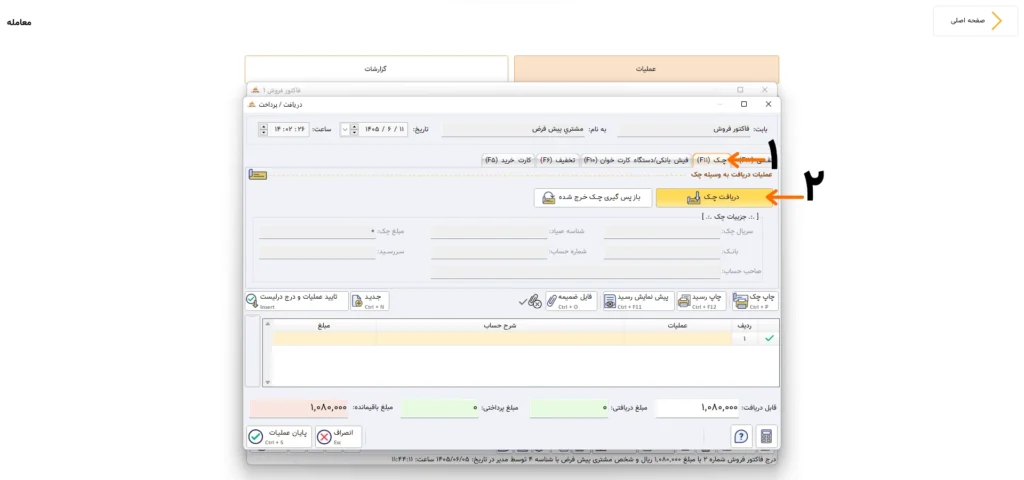
Task: Open the date dropdown arrow next to تاریخ
Action: [x=345, y=129]
